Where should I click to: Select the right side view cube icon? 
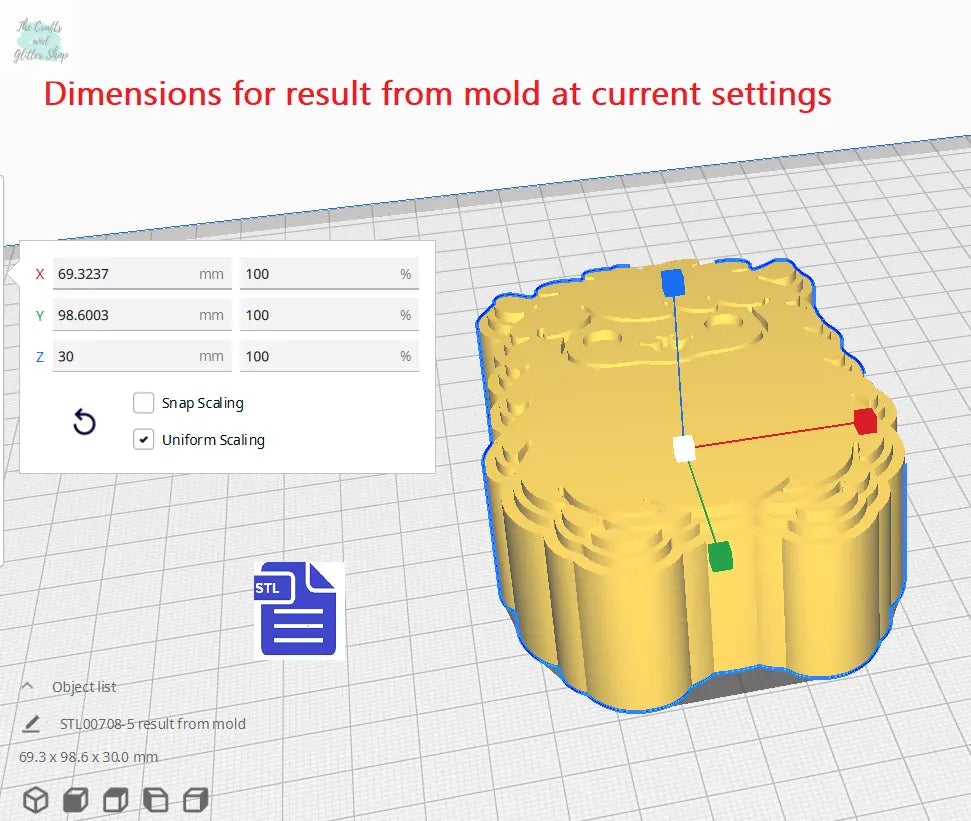(196, 800)
